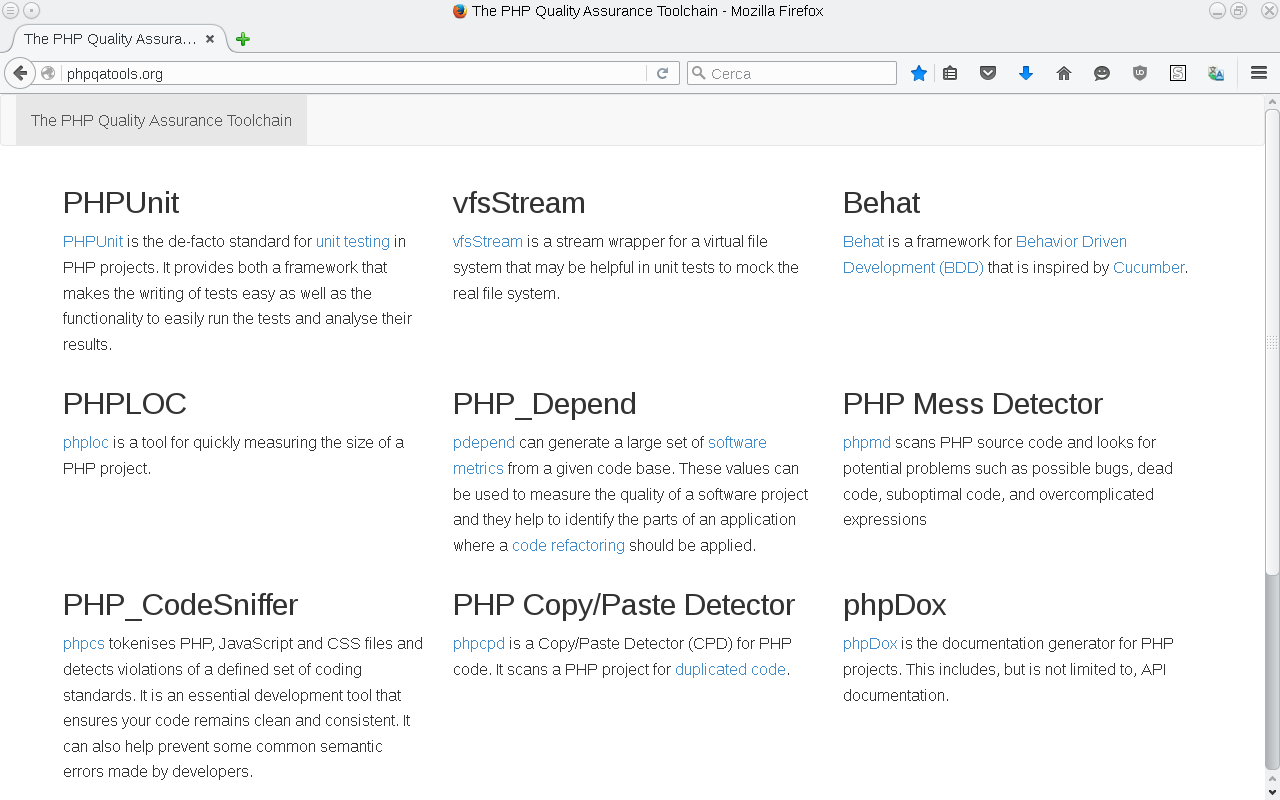This screenshot has height=800, width=1280.
Task: Follow the unit testing link
Action: (353, 241)
